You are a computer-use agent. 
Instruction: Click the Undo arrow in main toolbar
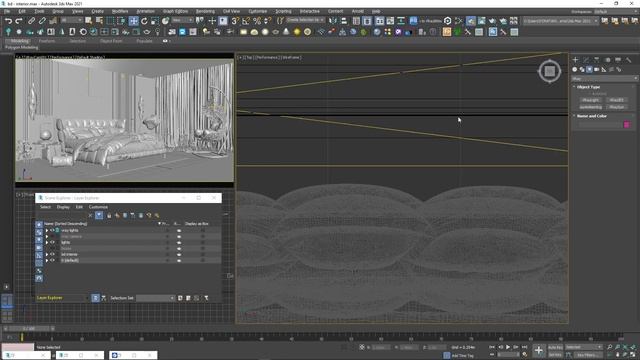[x=8, y=21]
